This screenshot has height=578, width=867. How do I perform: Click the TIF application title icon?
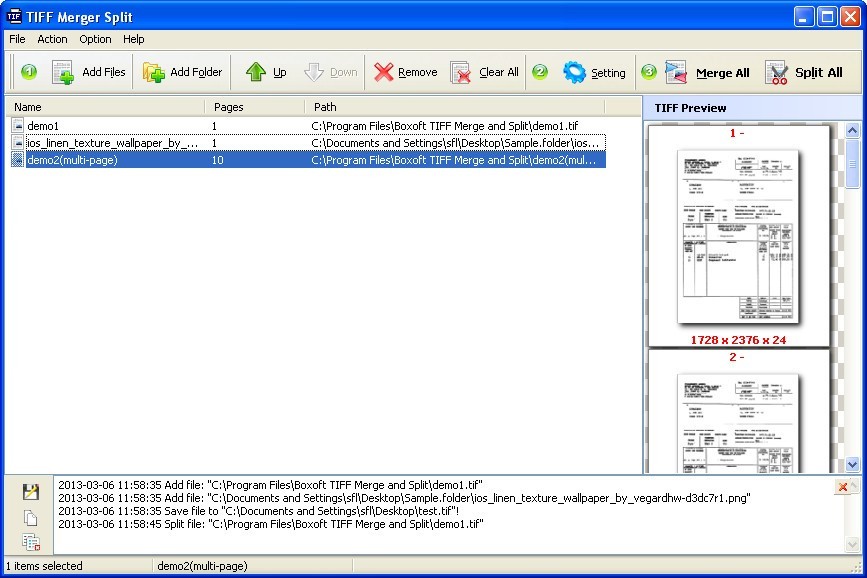[x=14, y=17]
